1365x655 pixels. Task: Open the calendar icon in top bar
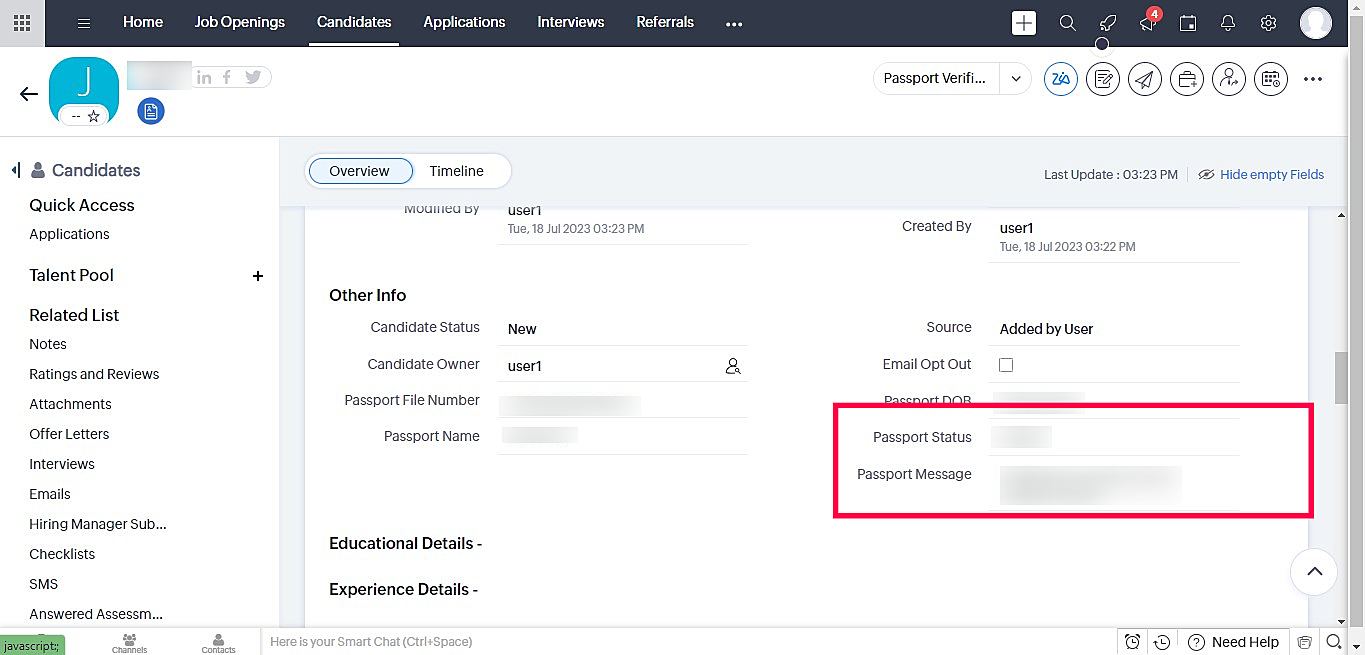[x=1188, y=23]
